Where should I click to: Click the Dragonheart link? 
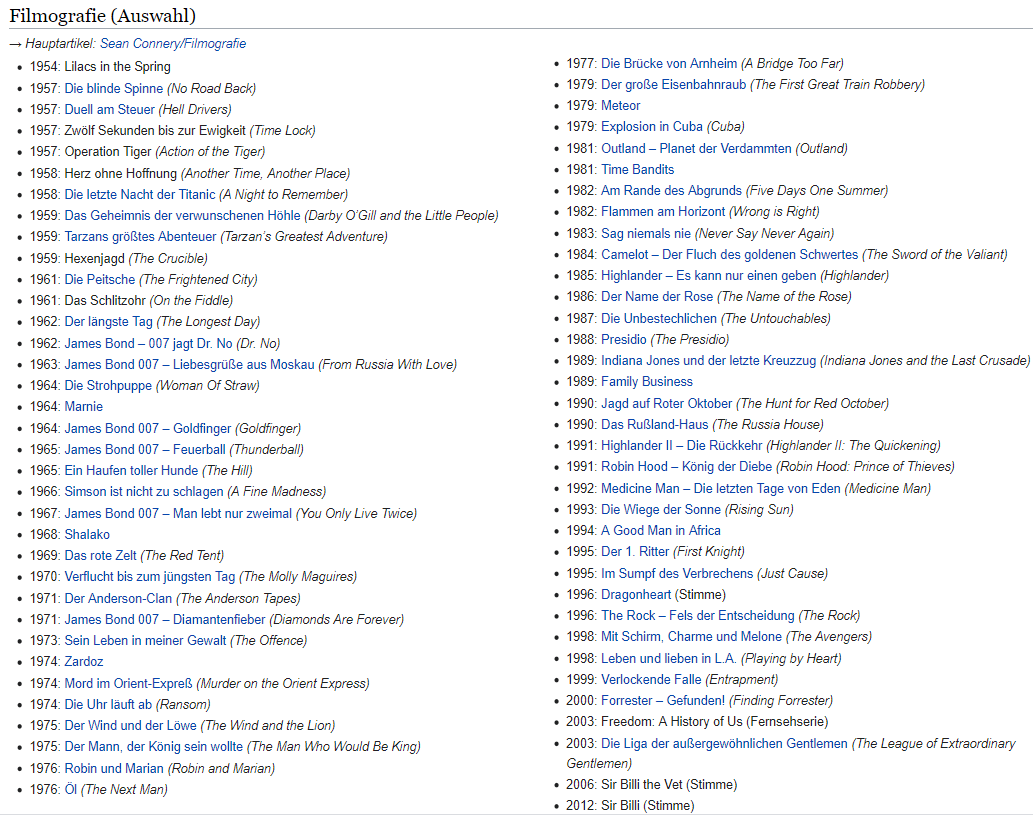coord(636,594)
